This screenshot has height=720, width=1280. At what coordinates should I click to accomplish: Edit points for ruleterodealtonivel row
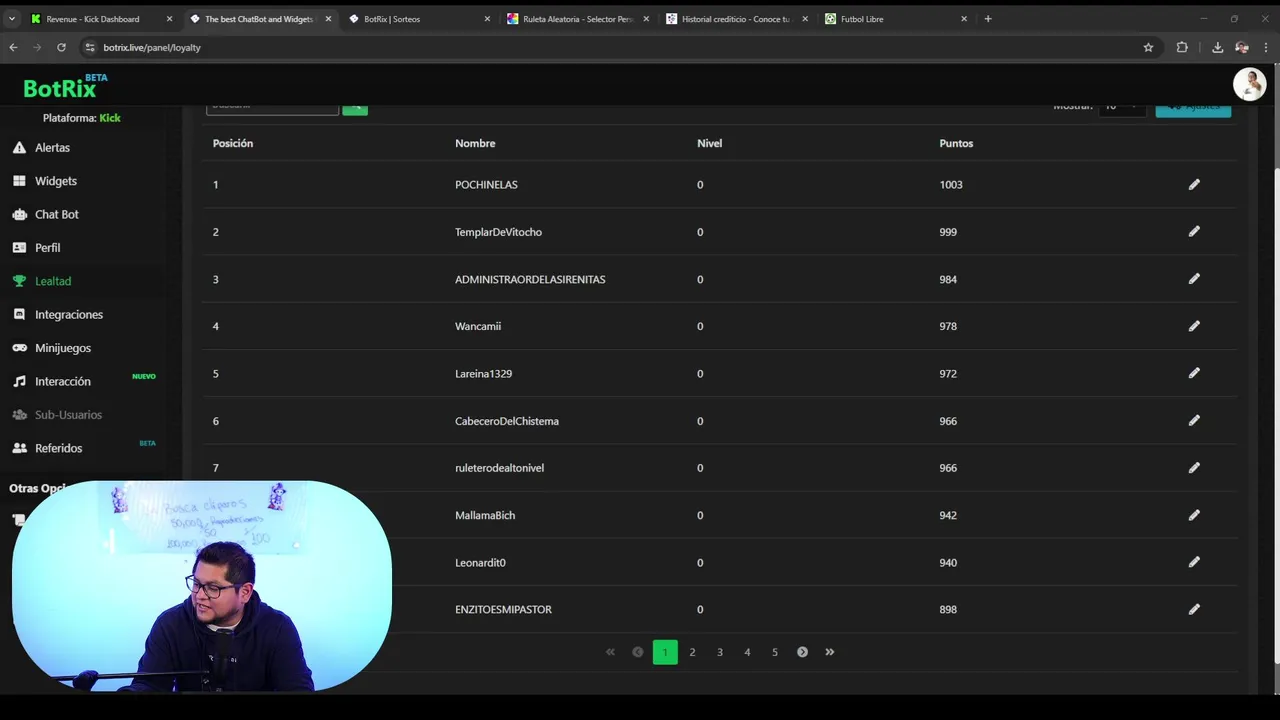point(1194,467)
